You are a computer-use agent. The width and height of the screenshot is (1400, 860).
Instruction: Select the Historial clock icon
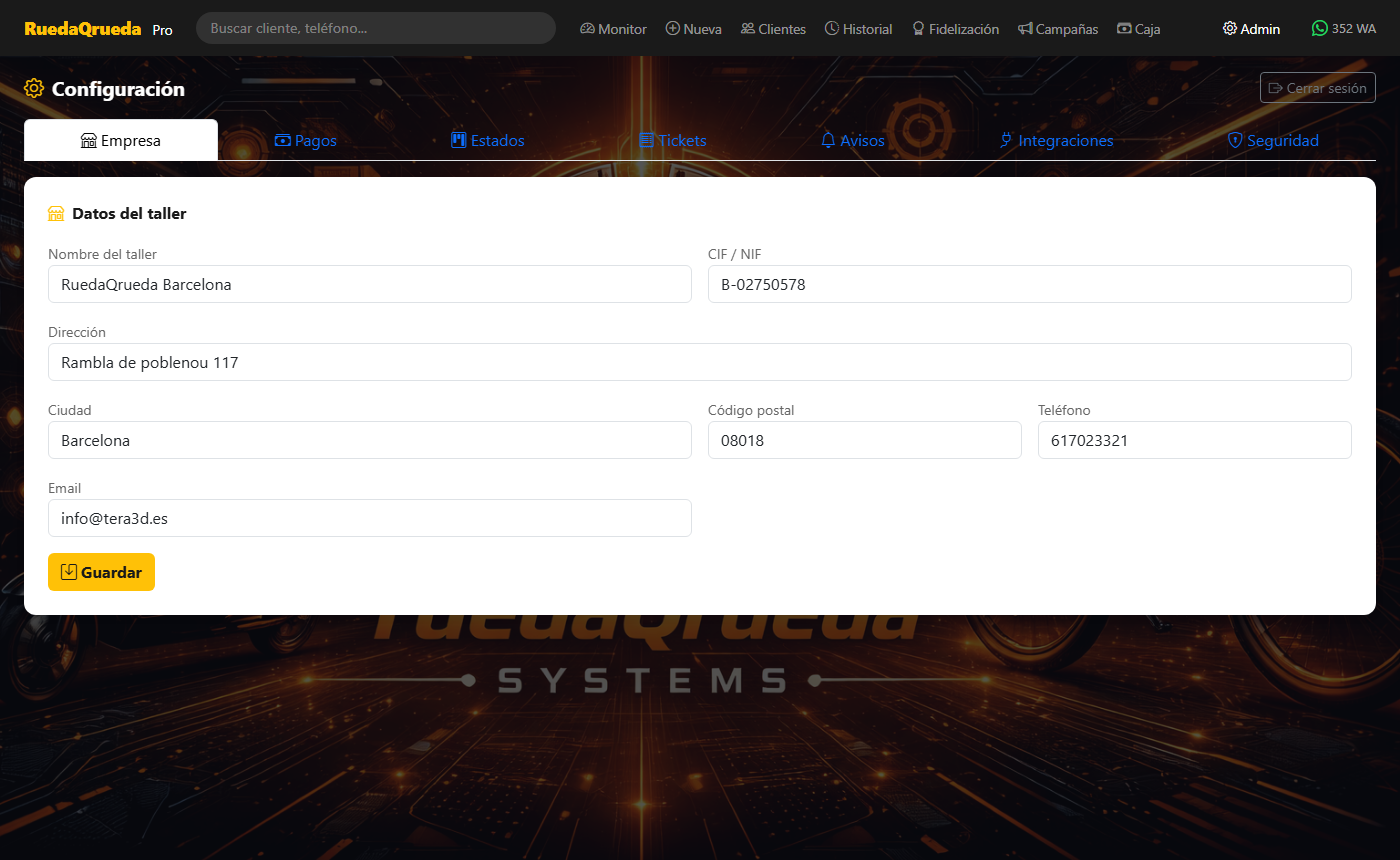[x=832, y=29]
